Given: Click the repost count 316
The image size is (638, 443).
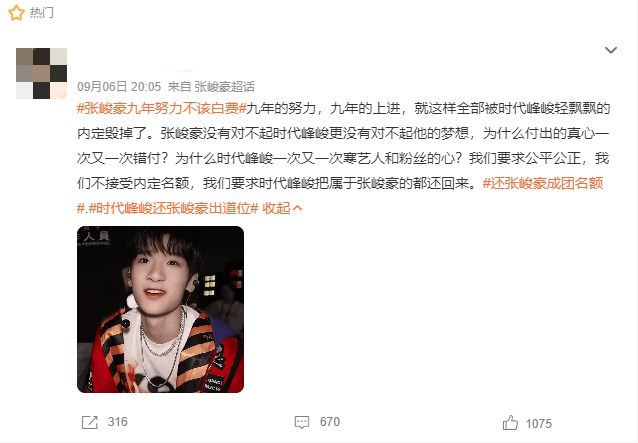Looking at the screenshot, I should 118,422.
